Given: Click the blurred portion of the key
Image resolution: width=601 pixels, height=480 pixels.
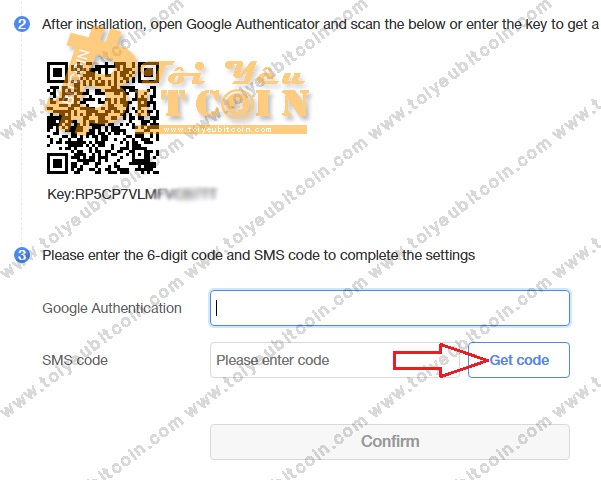Looking at the screenshot, I should coord(187,194).
